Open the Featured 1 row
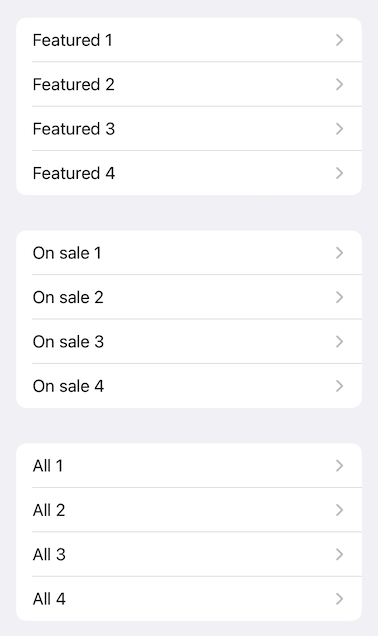 189,40
